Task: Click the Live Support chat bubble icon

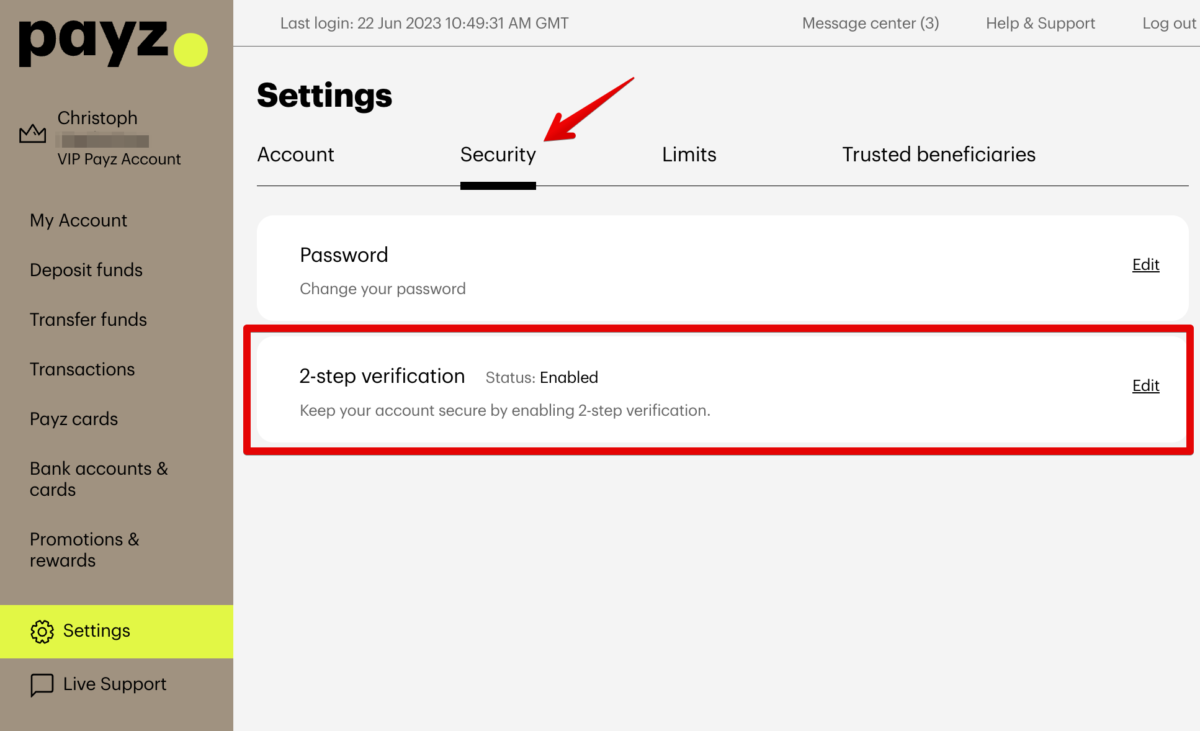Action: [42, 684]
